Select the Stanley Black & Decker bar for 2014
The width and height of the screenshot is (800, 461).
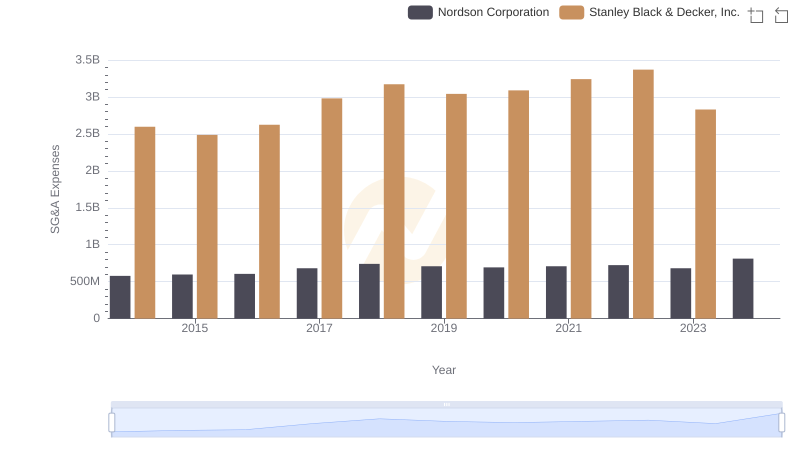[x=145, y=223]
